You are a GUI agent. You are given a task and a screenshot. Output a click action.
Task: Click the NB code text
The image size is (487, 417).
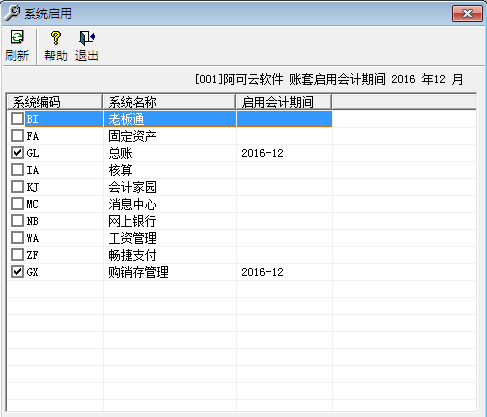(32, 221)
